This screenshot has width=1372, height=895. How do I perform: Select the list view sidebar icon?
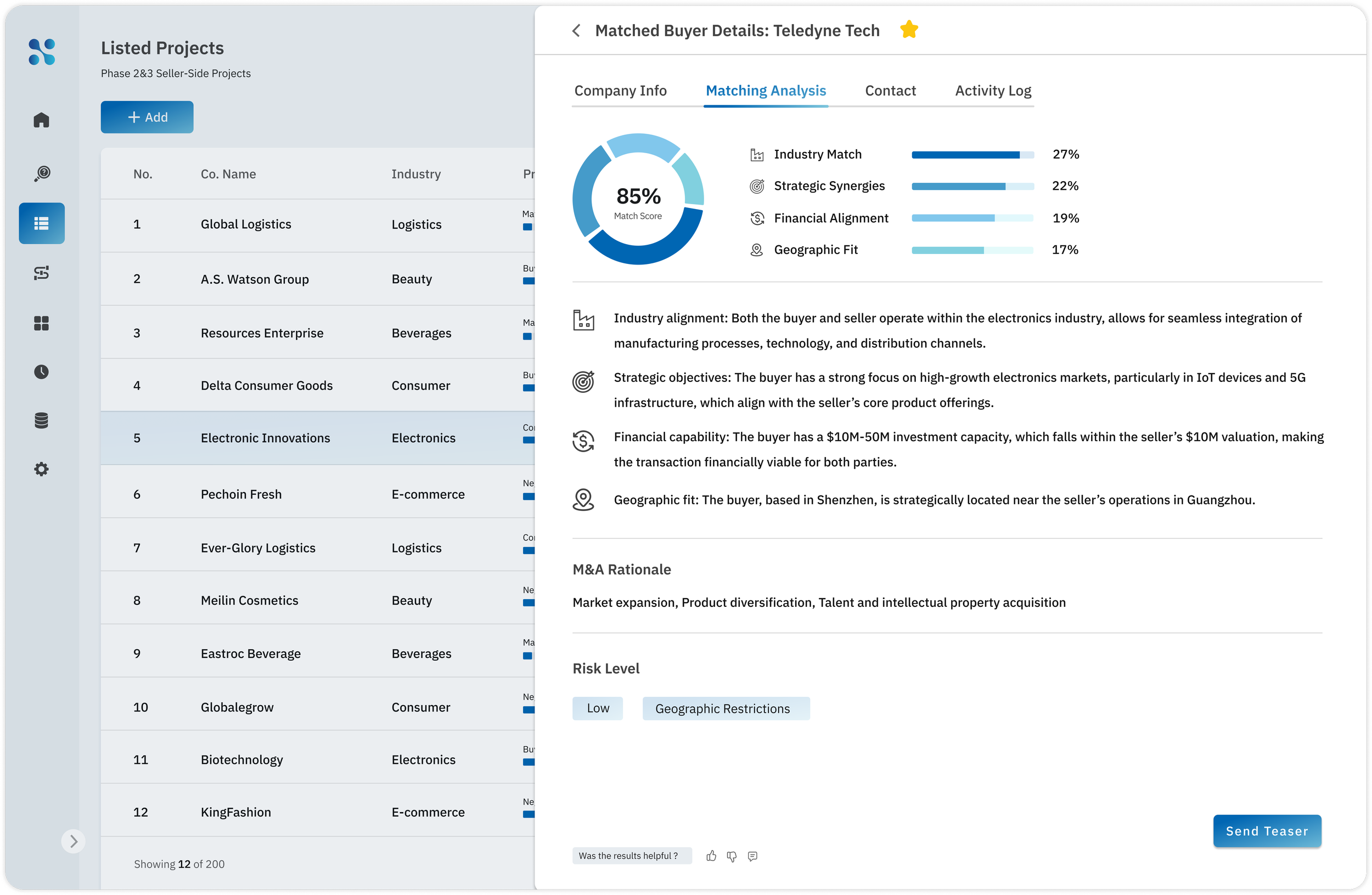coord(42,223)
